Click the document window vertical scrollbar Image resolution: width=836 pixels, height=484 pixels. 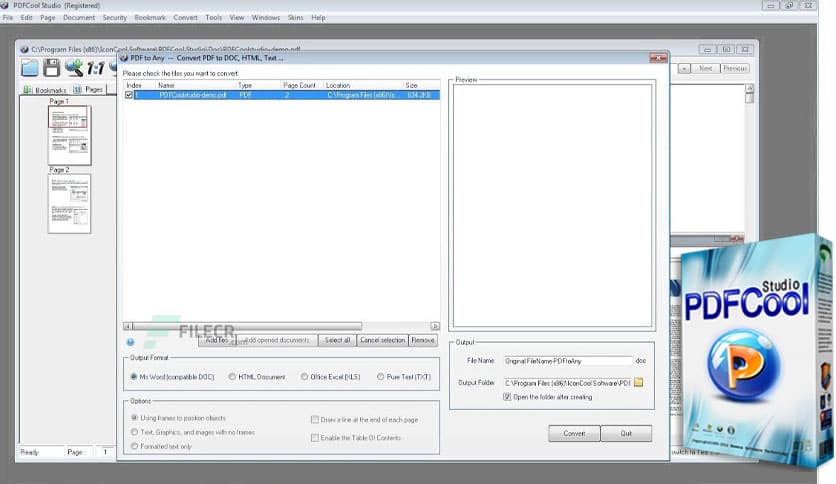click(749, 157)
